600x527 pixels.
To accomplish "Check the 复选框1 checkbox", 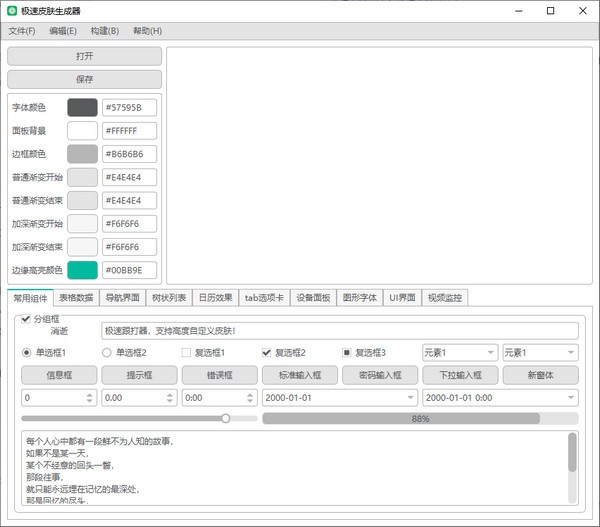I will [186, 352].
